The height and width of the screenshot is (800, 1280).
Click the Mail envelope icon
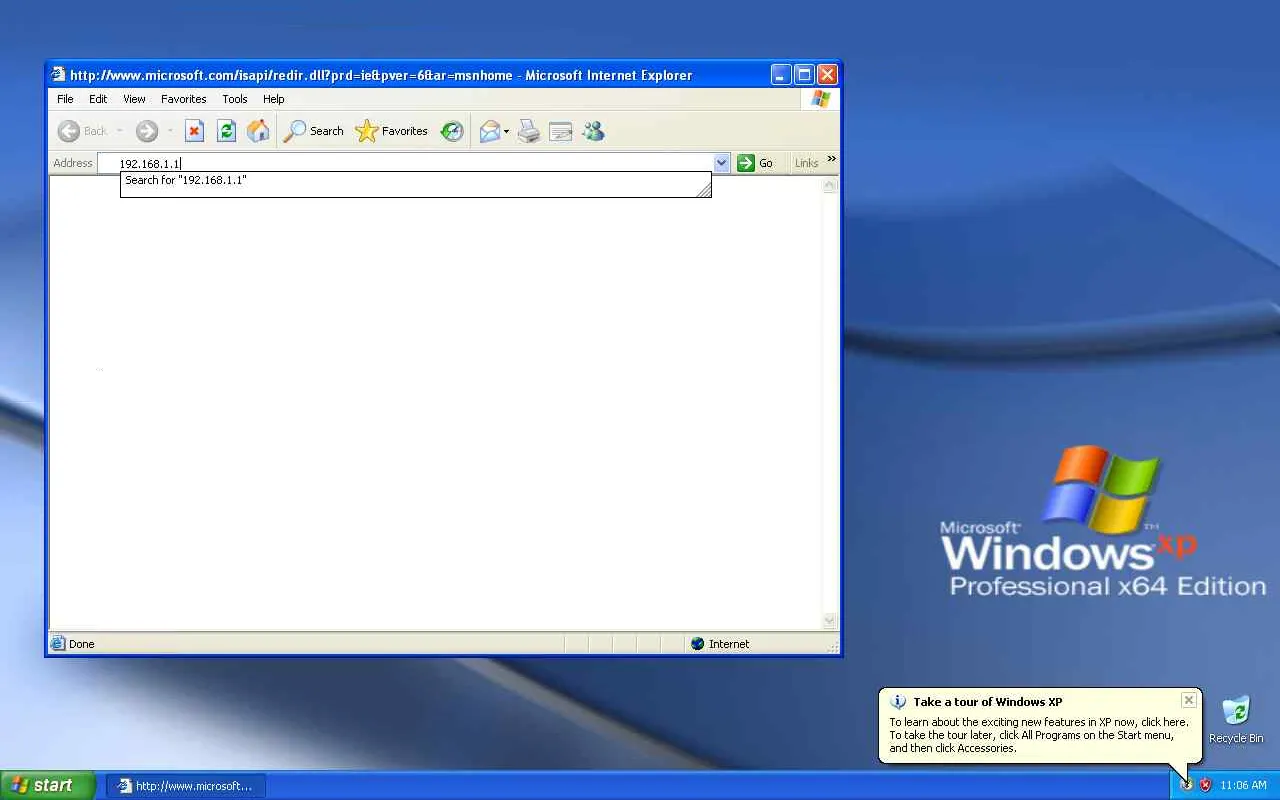[x=489, y=131]
